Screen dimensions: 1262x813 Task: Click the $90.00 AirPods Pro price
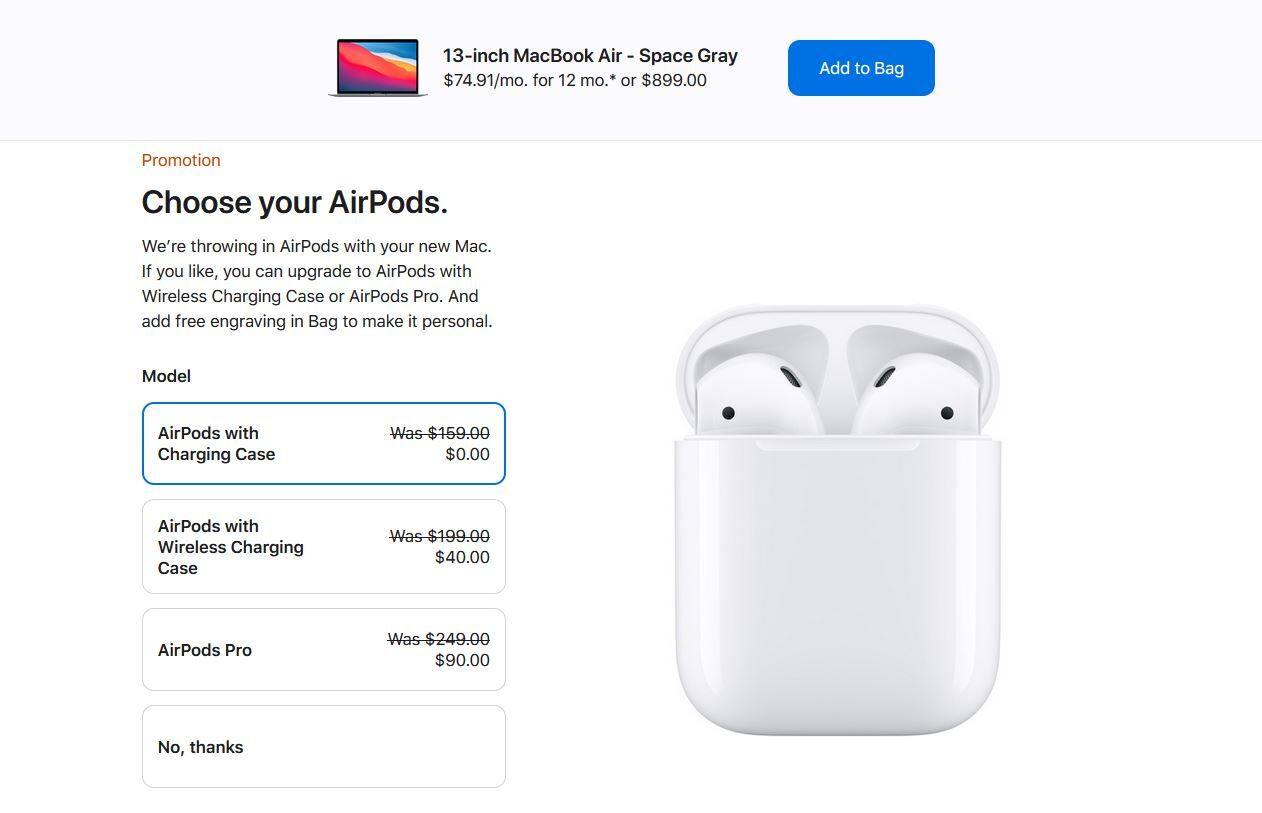[x=462, y=660]
